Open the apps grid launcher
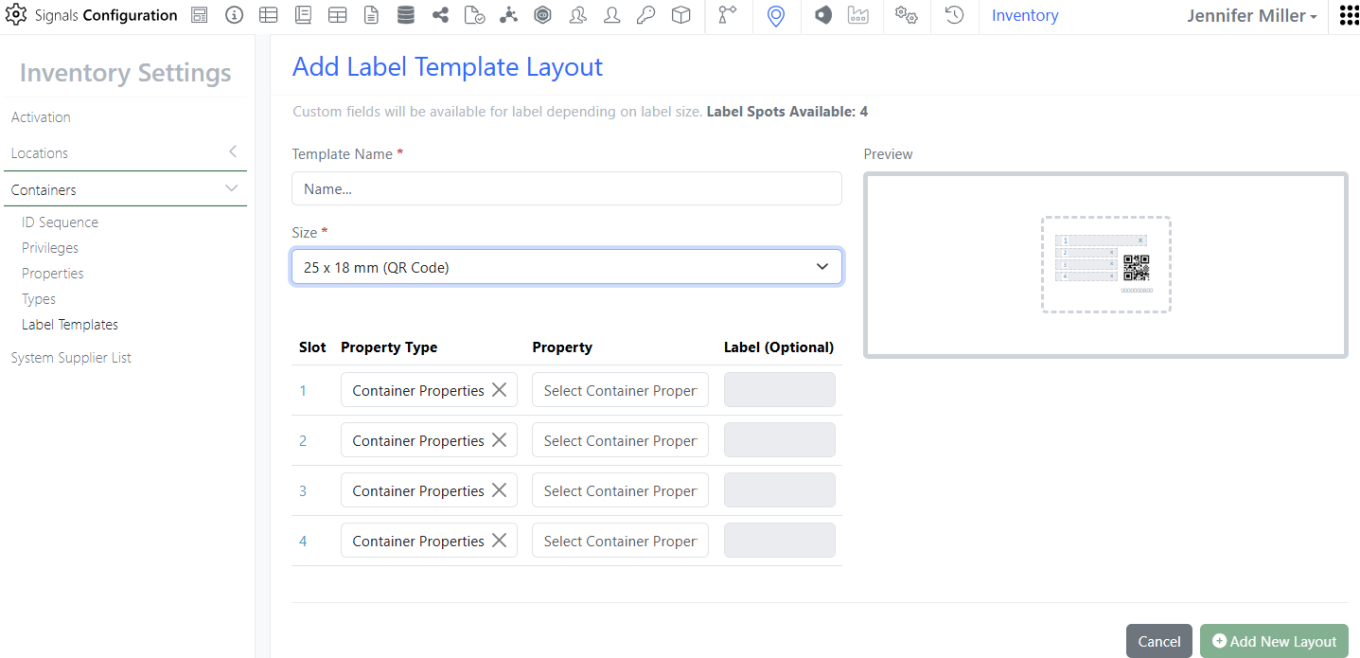Screen dimensions: 1360x658 coord(1348,16)
